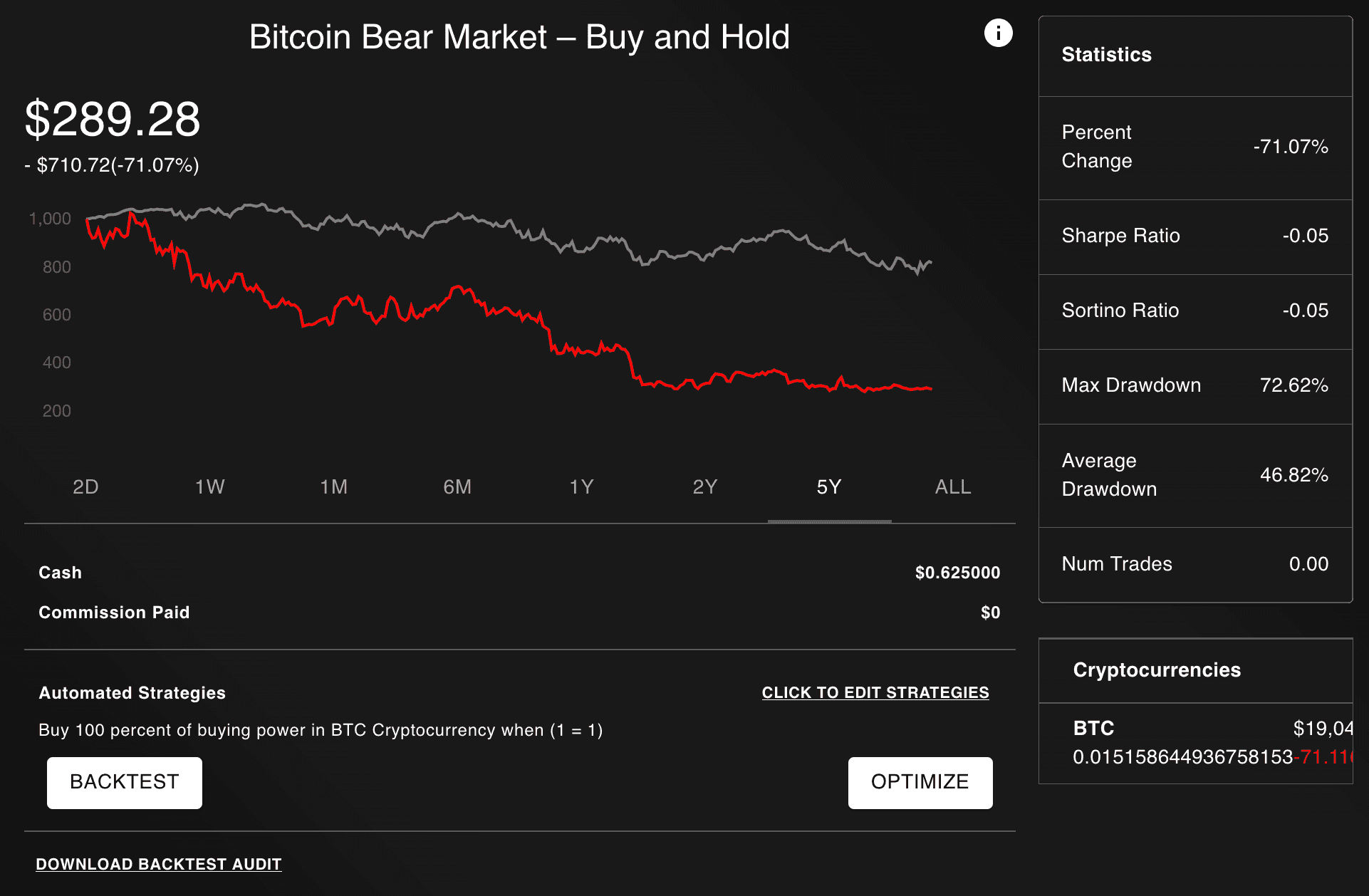Click the Num Trades statistic

1194,563
